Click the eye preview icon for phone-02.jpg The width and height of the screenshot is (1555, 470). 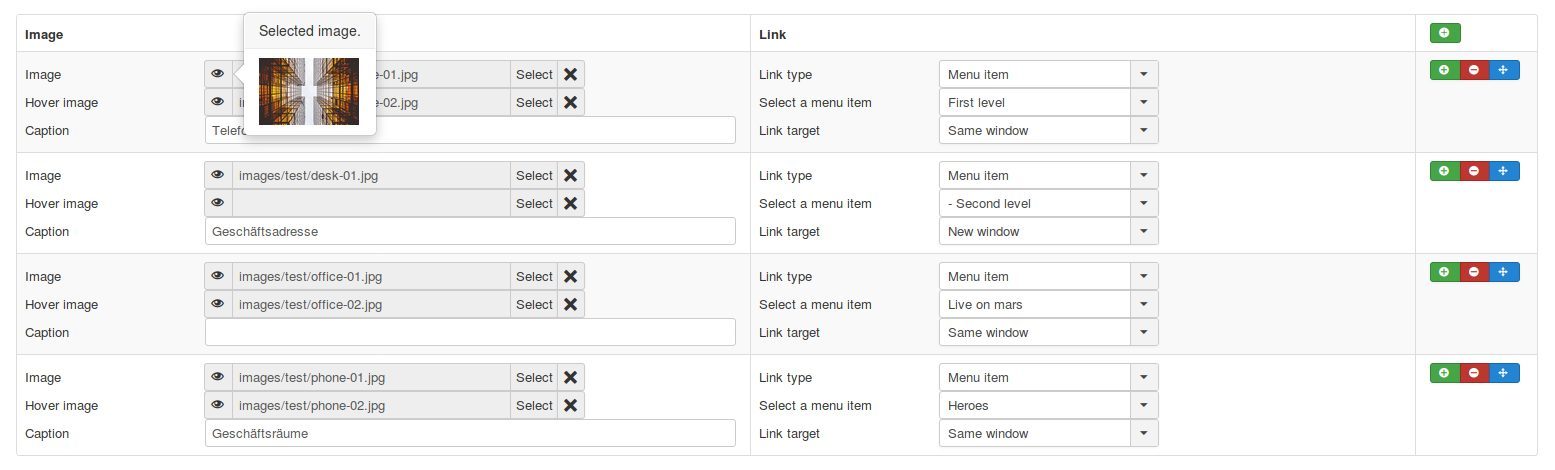(x=218, y=406)
